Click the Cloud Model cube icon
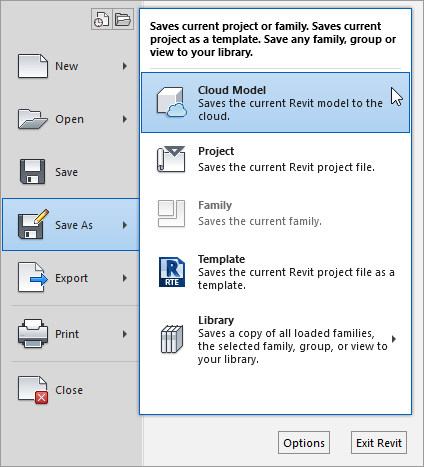This screenshot has height=467, width=424. 172,102
